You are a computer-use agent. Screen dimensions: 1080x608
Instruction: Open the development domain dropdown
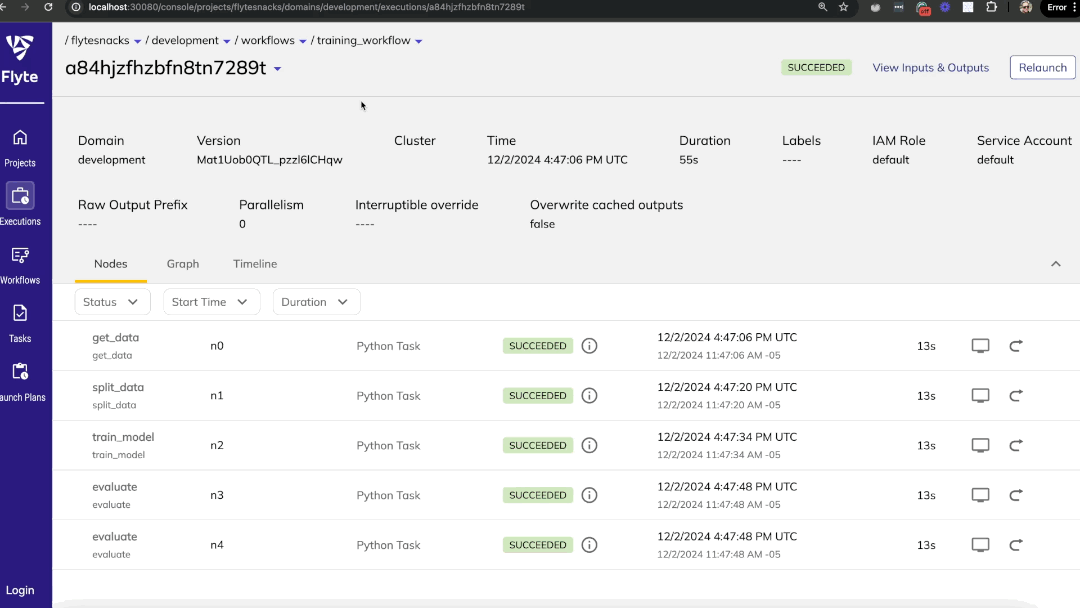coord(227,41)
